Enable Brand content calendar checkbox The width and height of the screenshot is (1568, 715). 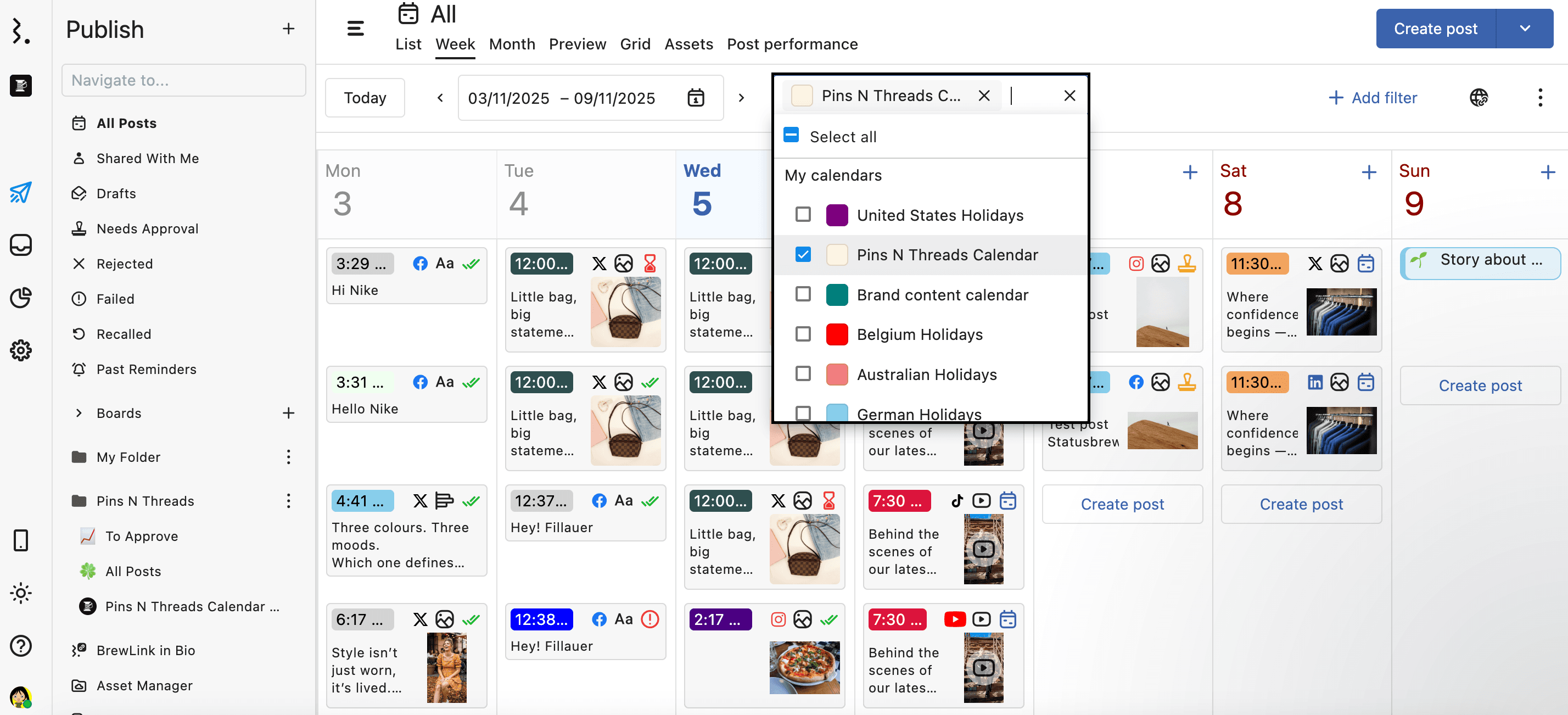pos(803,294)
